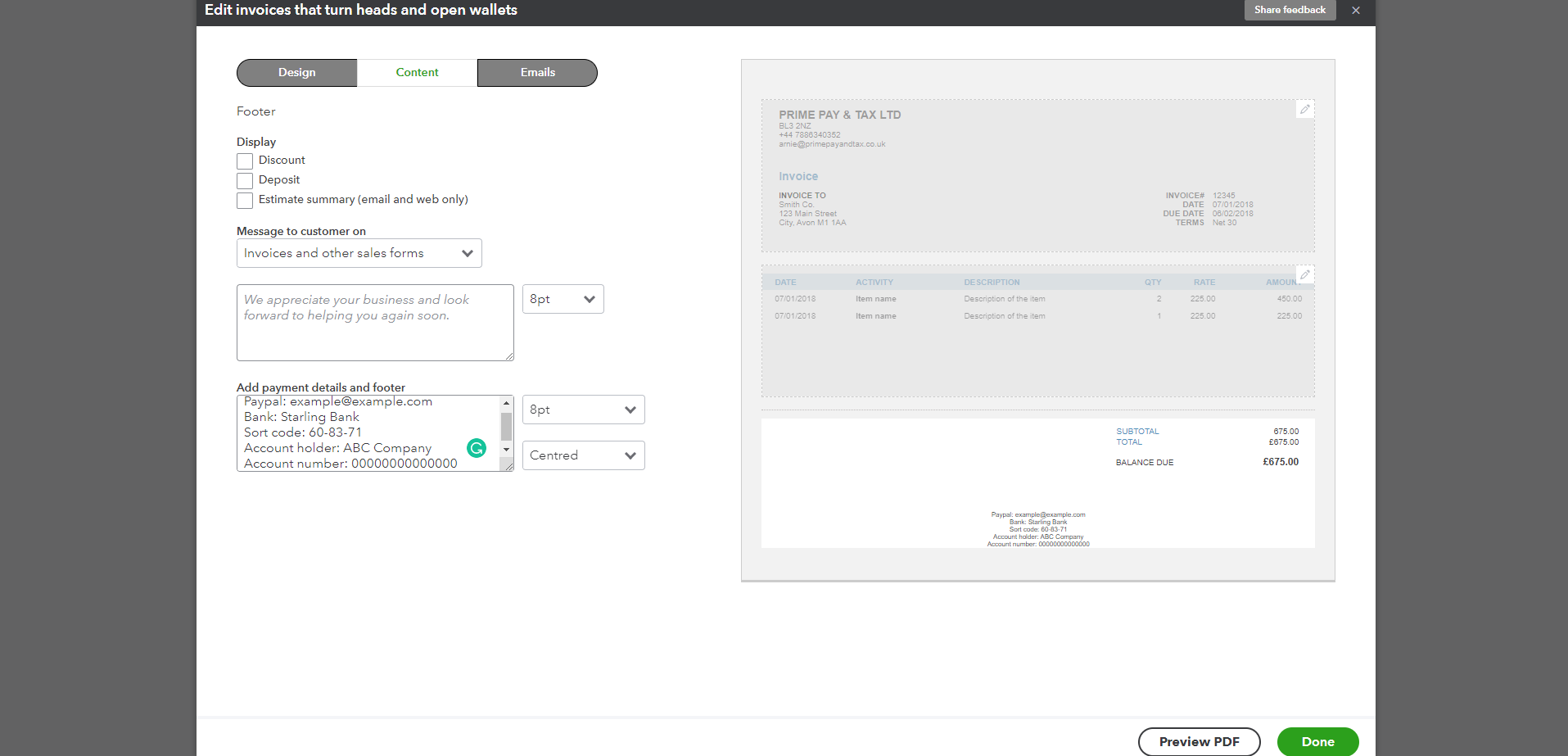
Task: Open the Centred alignment dropdown
Action: pos(584,455)
